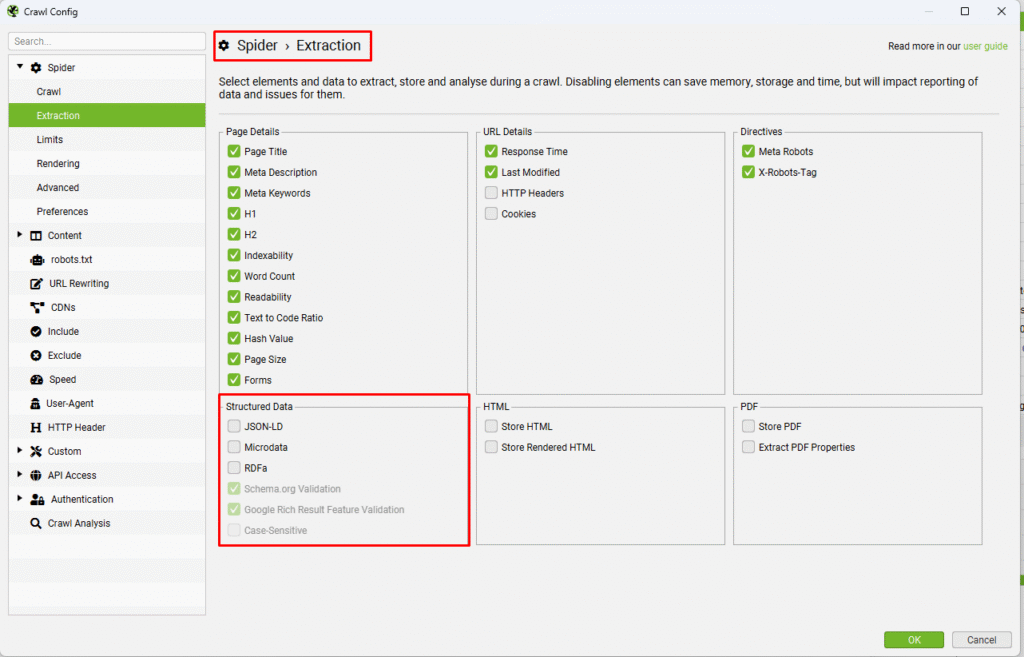Expand the Content tree section
Screen dimensions: 1024x657
pyautogui.click(x=19, y=235)
